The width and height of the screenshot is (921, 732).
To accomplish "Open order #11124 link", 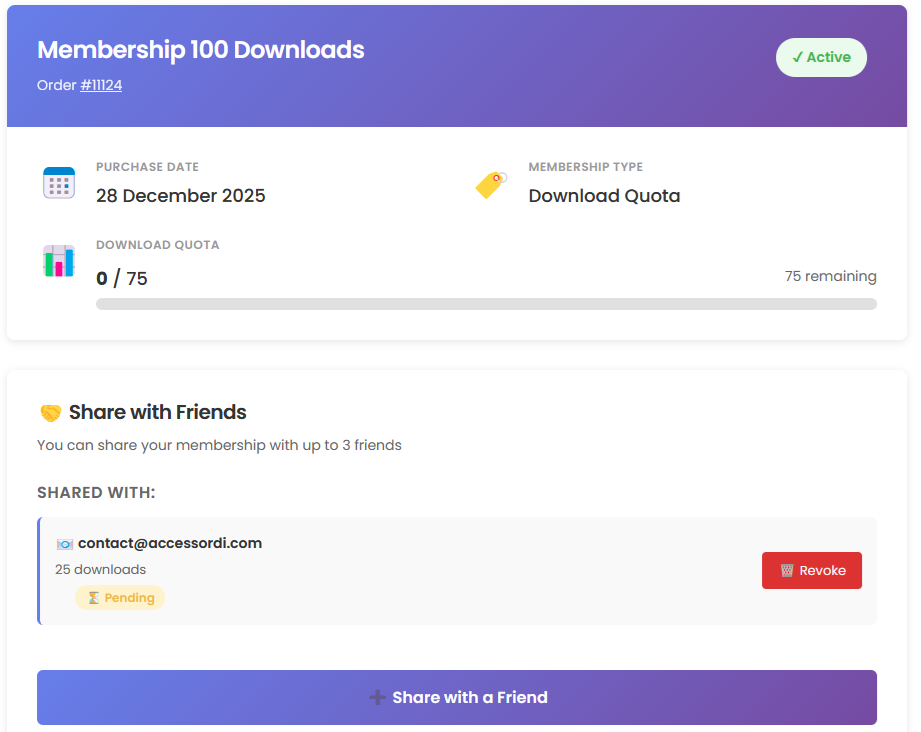I will 101,86.
